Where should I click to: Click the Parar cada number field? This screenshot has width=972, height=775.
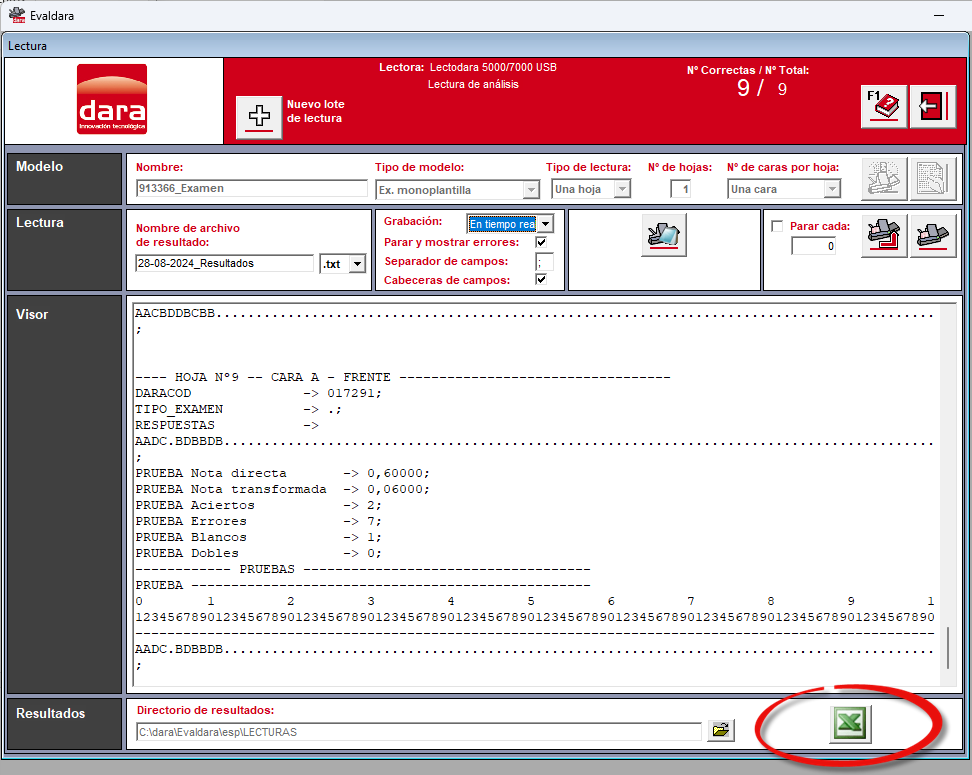coord(814,246)
